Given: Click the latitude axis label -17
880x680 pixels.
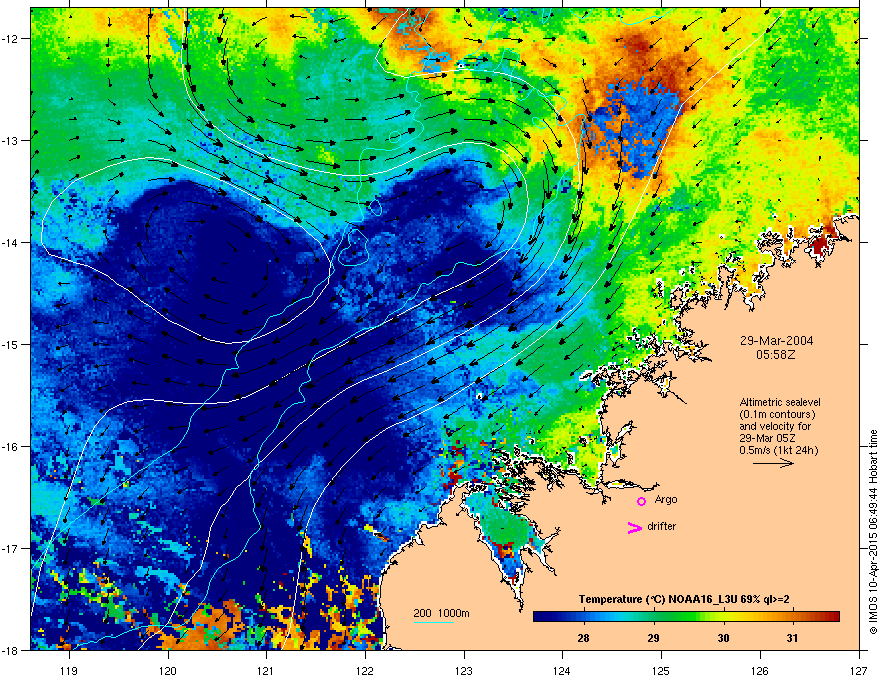Looking at the screenshot, I should [x=10, y=548].
